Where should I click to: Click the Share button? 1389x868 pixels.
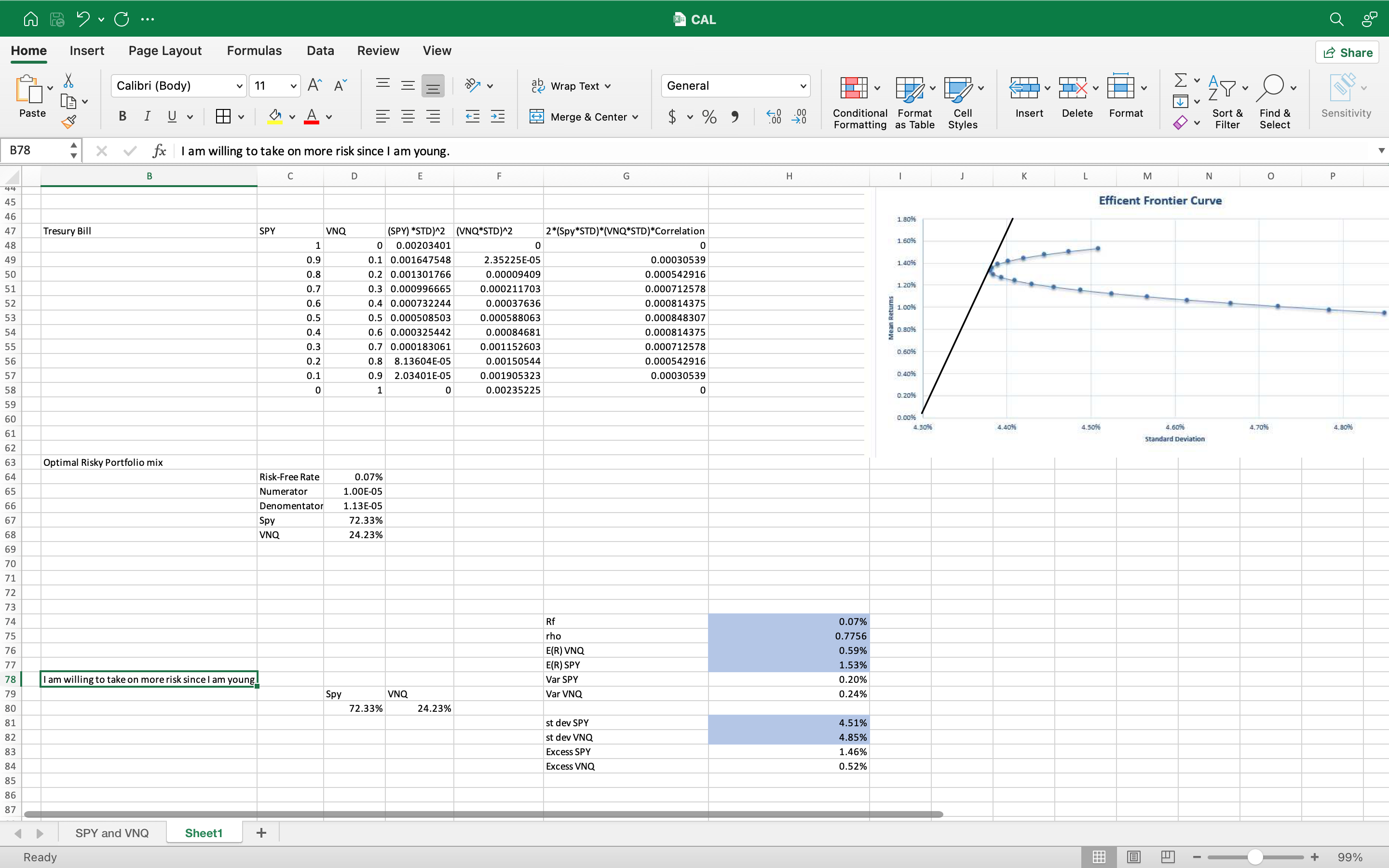pos(1347,52)
